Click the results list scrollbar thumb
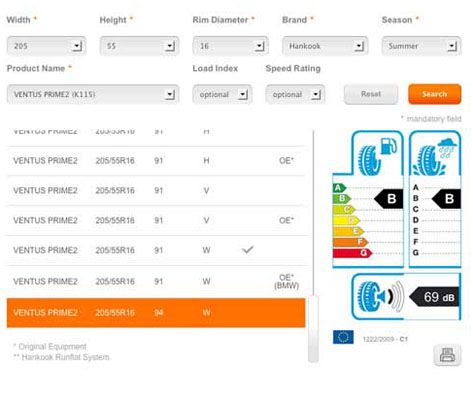Image resolution: width=473 pixels, height=400 pixels. (313, 328)
